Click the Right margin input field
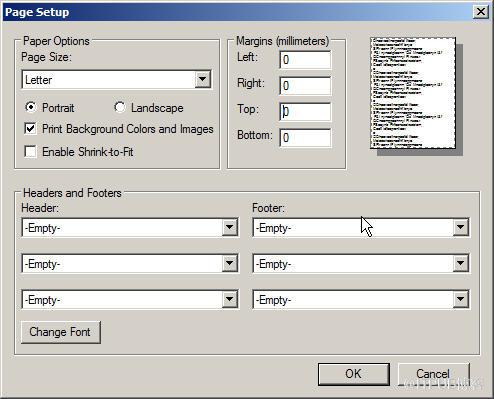This screenshot has width=494, height=399. (x=305, y=86)
